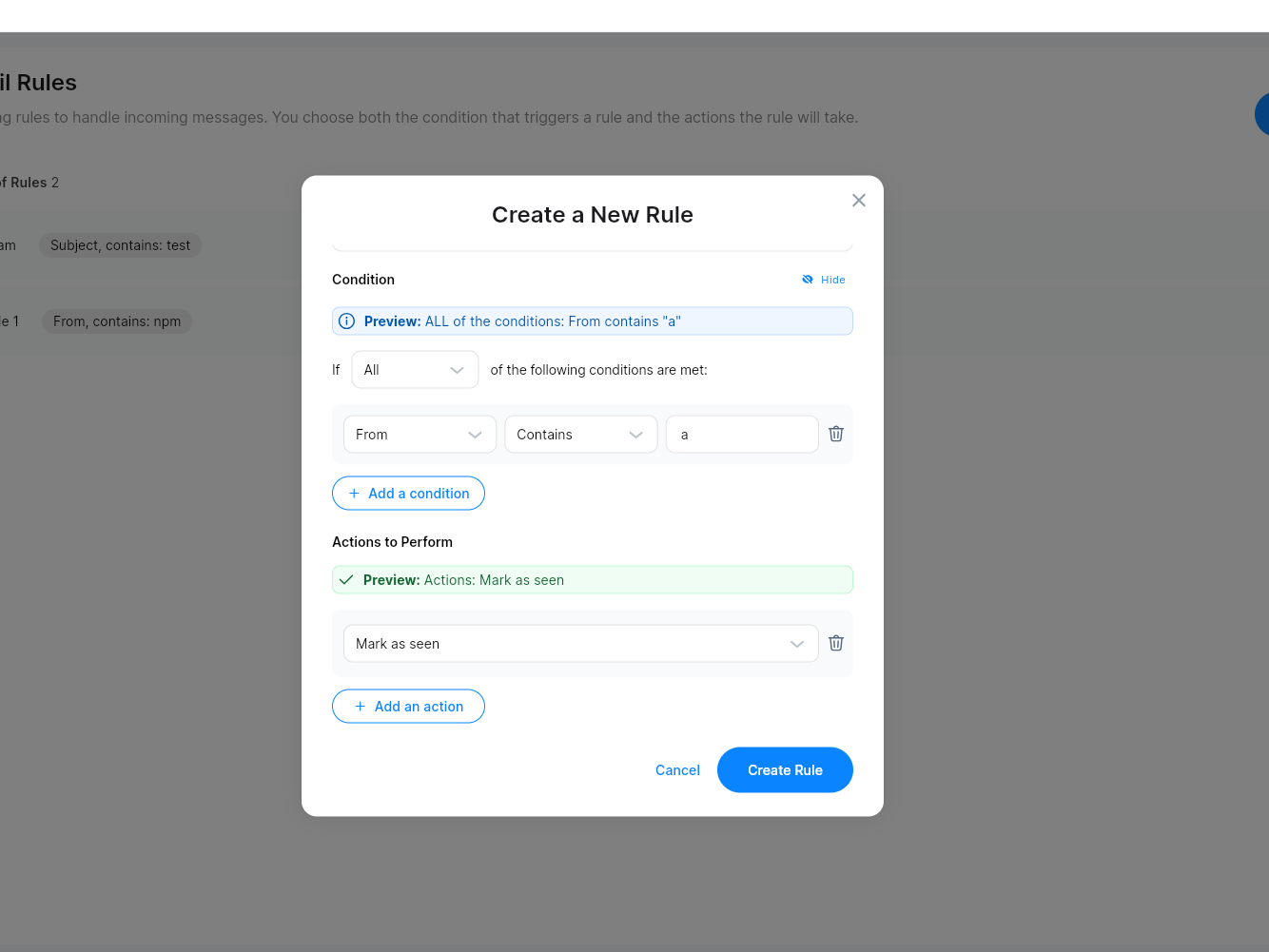Image resolution: width=1269 pixels, height=952 pixels.
Task: Click the Create a New Rule title
Action: pos(593,215)
